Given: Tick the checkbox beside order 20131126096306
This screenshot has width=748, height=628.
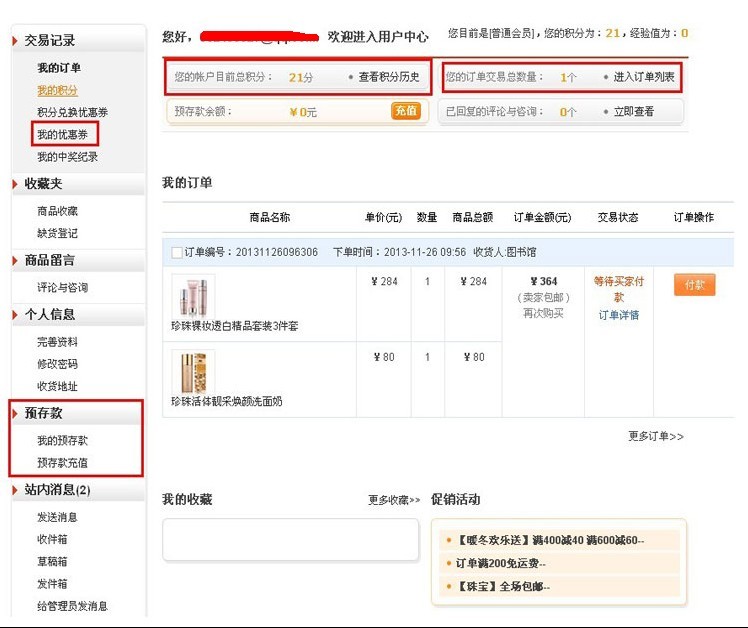Looking at the screenshot, I should coord(177,252).
